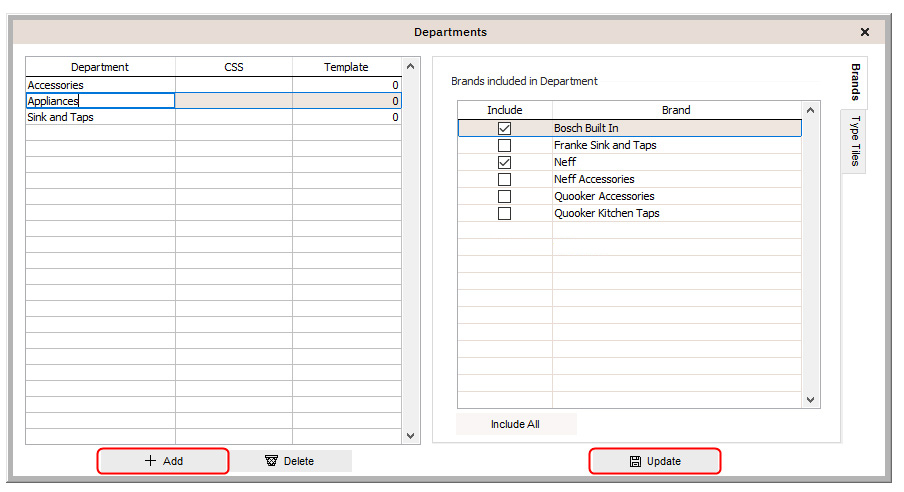Click the CSS column header
904x492 pixels.
[233, 67]
